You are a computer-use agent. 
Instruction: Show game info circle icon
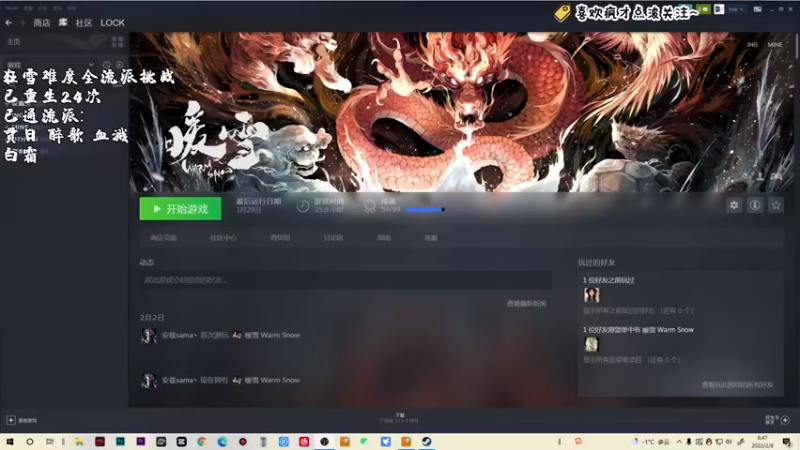tap(755, 205)
